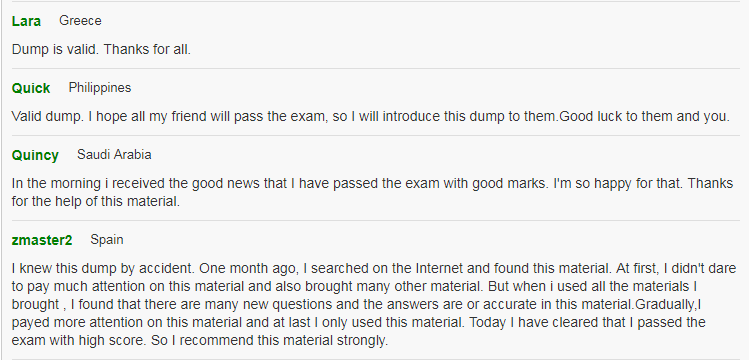Click the line 'exam with high score. So I recommend'

[200, 341]
